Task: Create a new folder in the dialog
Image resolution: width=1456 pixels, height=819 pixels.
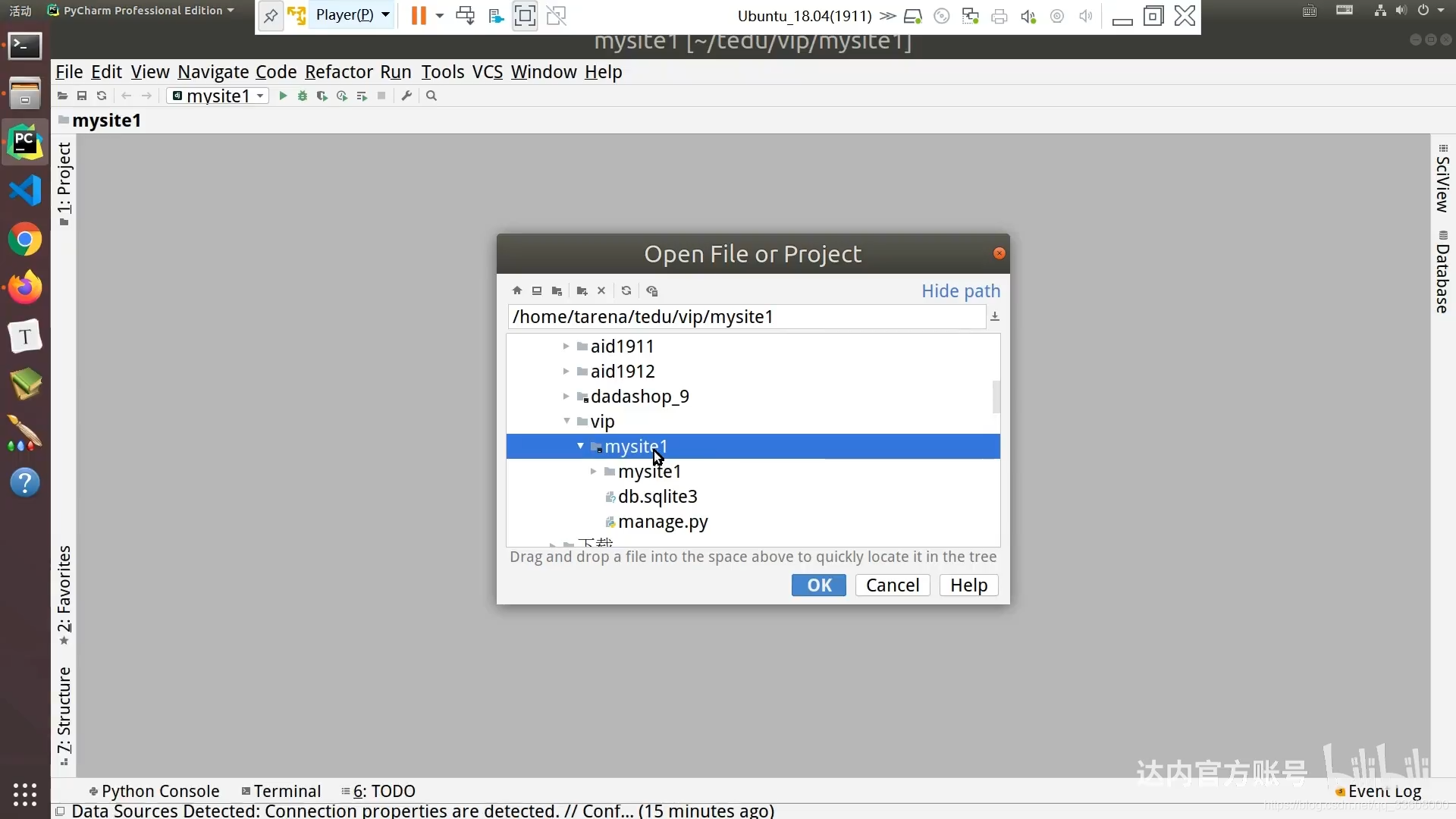Action: click(582, 291)
